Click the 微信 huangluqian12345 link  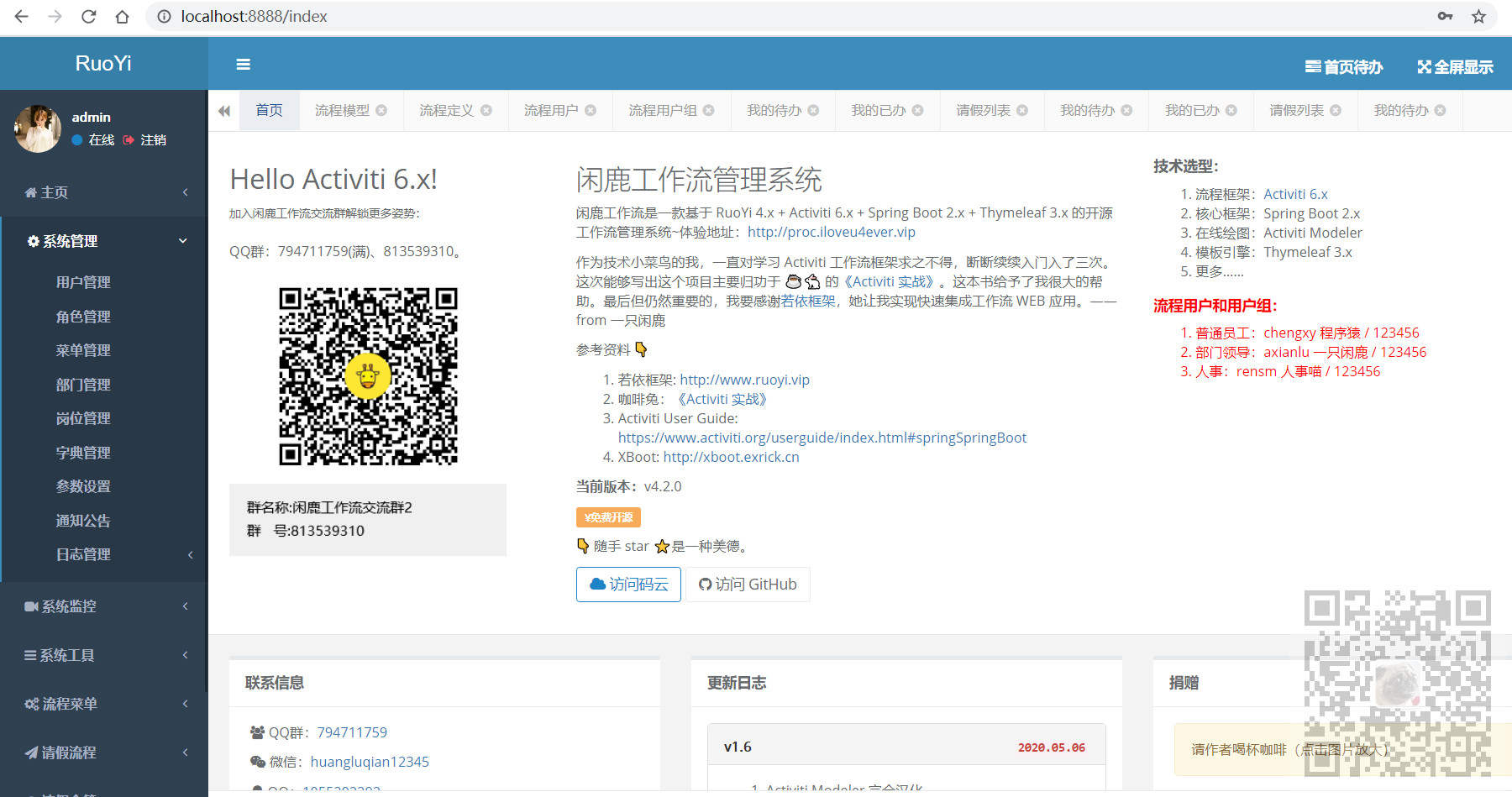tap(370, 762)
